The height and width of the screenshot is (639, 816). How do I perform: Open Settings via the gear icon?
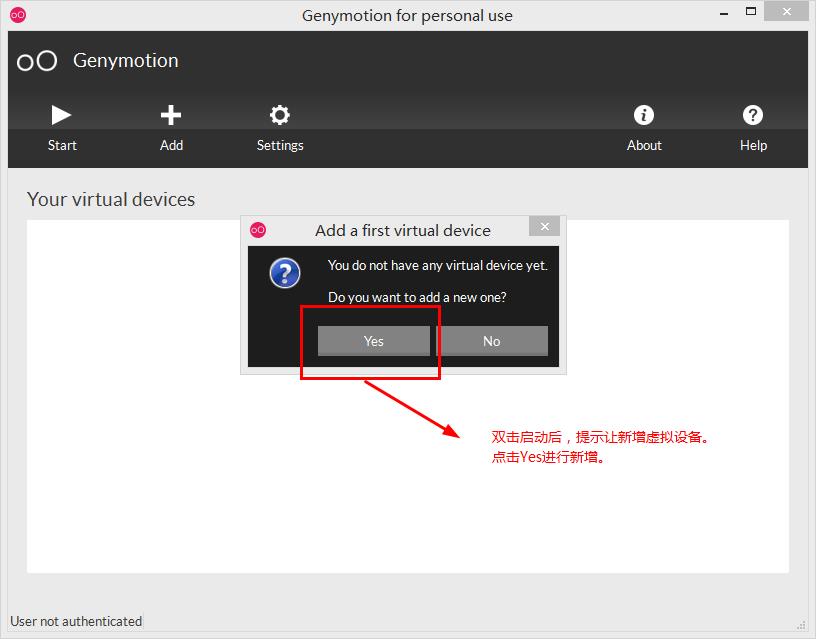click(x=280, y=115)
